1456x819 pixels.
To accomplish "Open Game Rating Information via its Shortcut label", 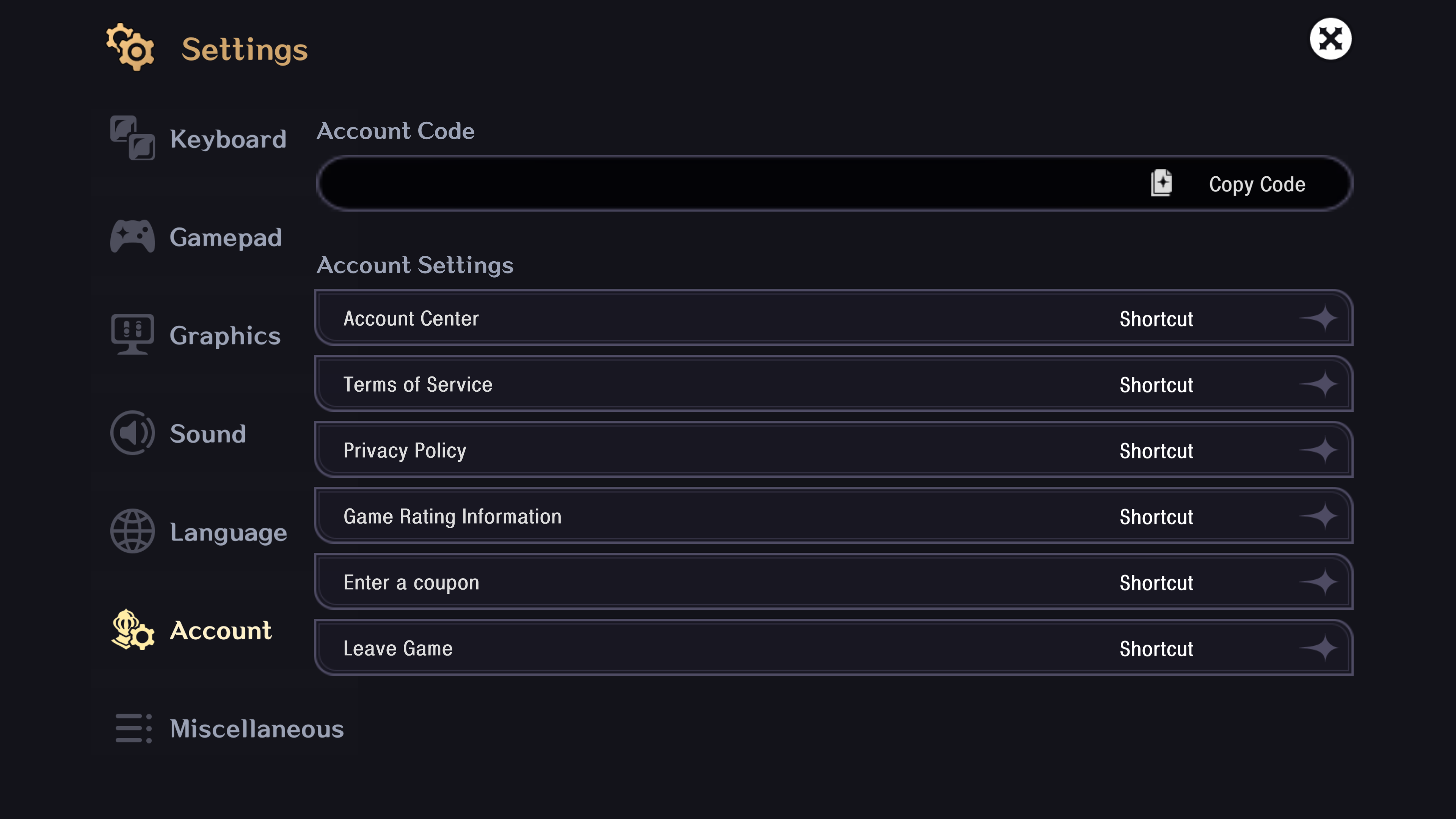I will point(1156,516).
